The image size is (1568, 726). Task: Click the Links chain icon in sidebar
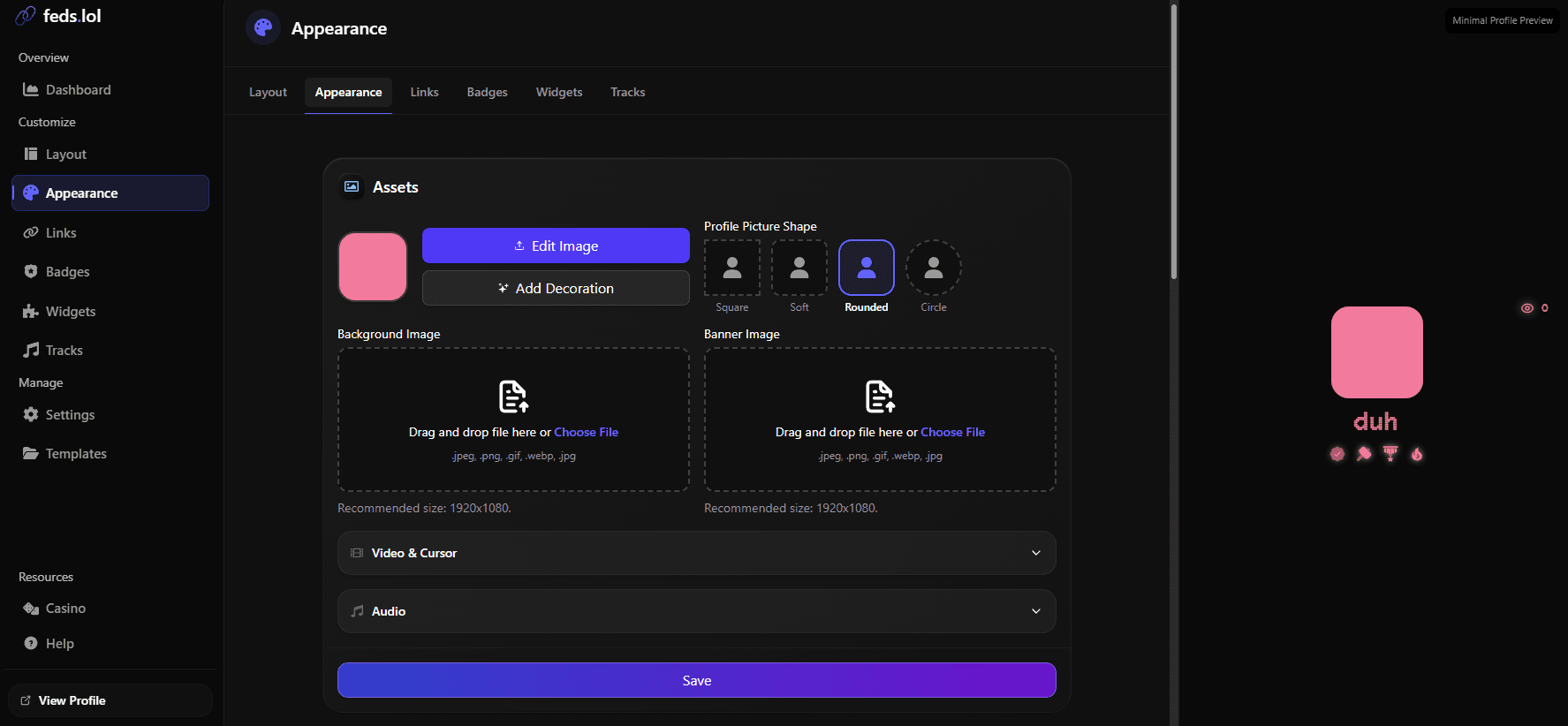31,232
